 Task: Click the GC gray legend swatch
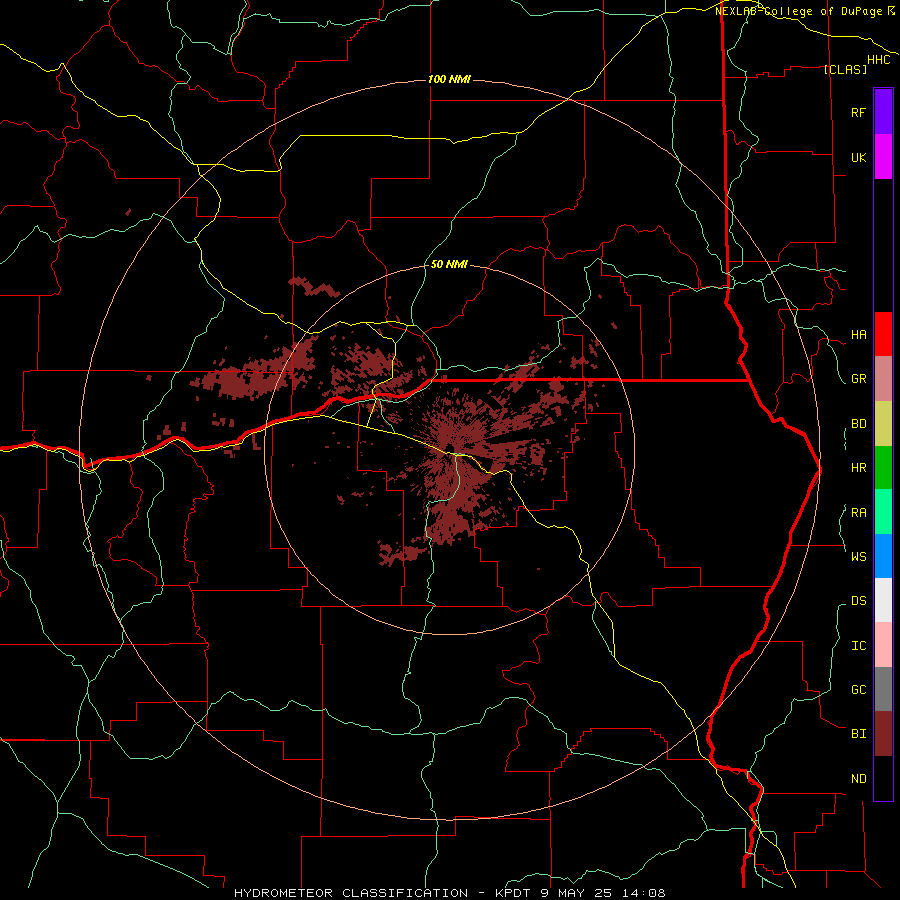click(x=883, y=689)
